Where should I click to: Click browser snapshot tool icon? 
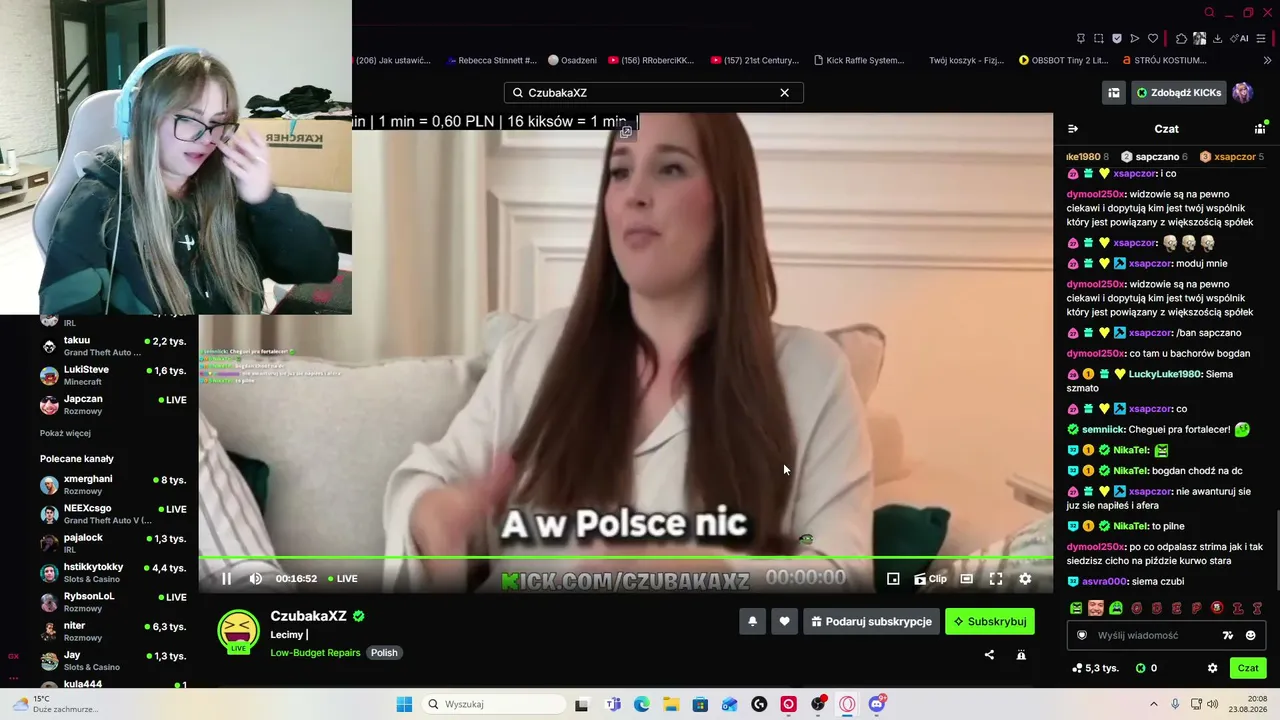(x=1099, y=39)
